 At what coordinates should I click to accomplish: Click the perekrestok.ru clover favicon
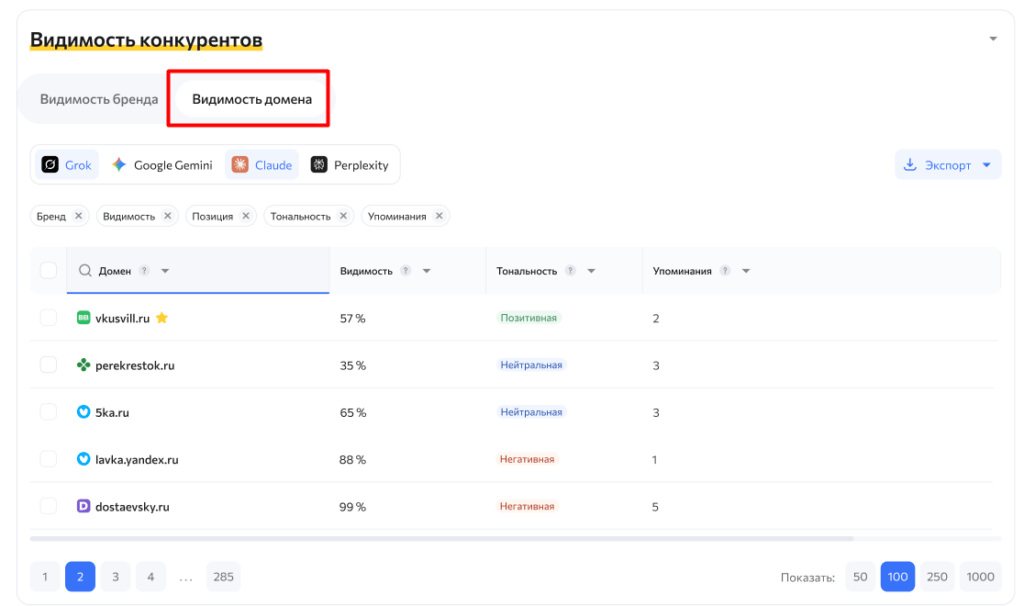click(84, 366)
